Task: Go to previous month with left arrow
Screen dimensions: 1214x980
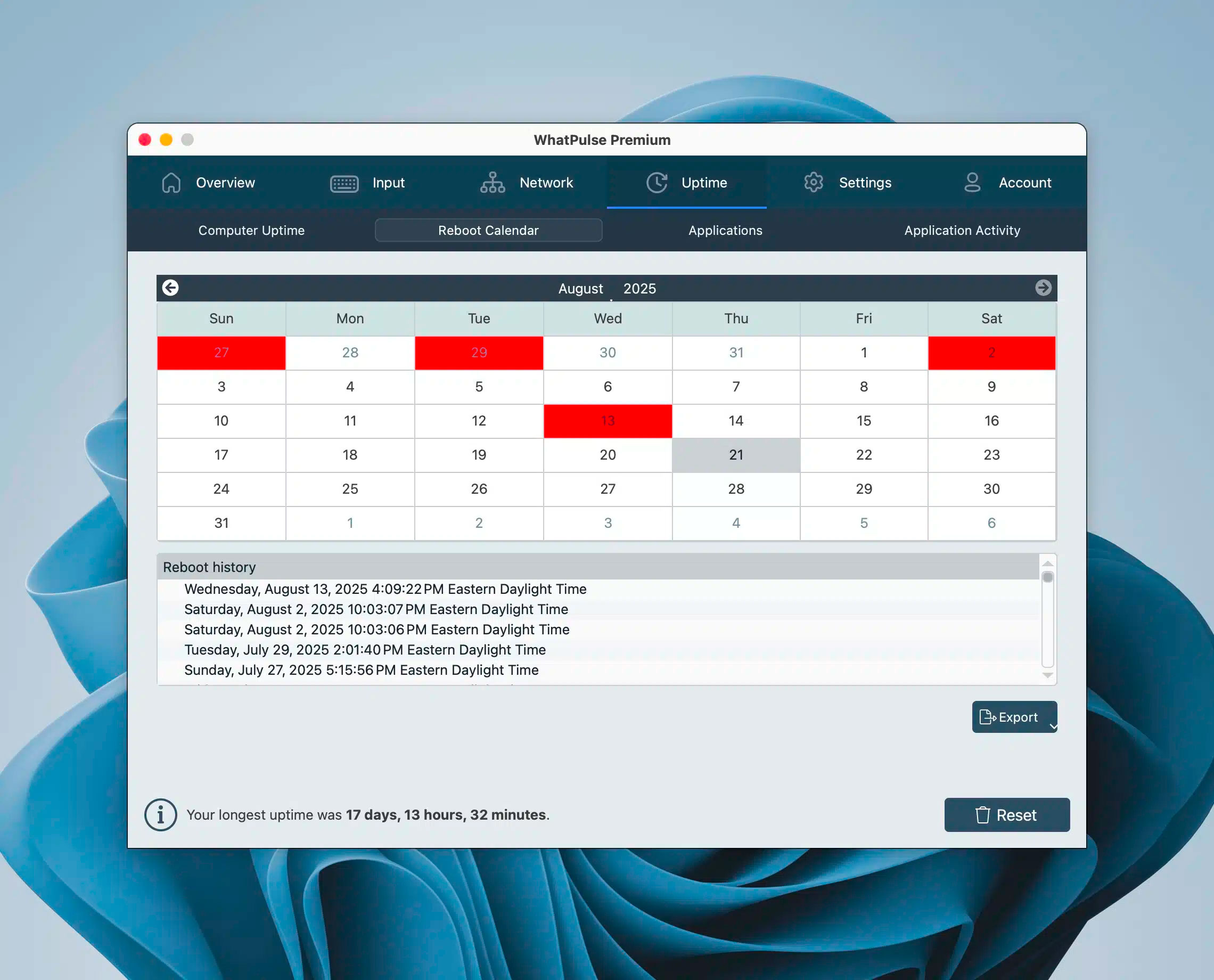Action: tap(170, 288)
